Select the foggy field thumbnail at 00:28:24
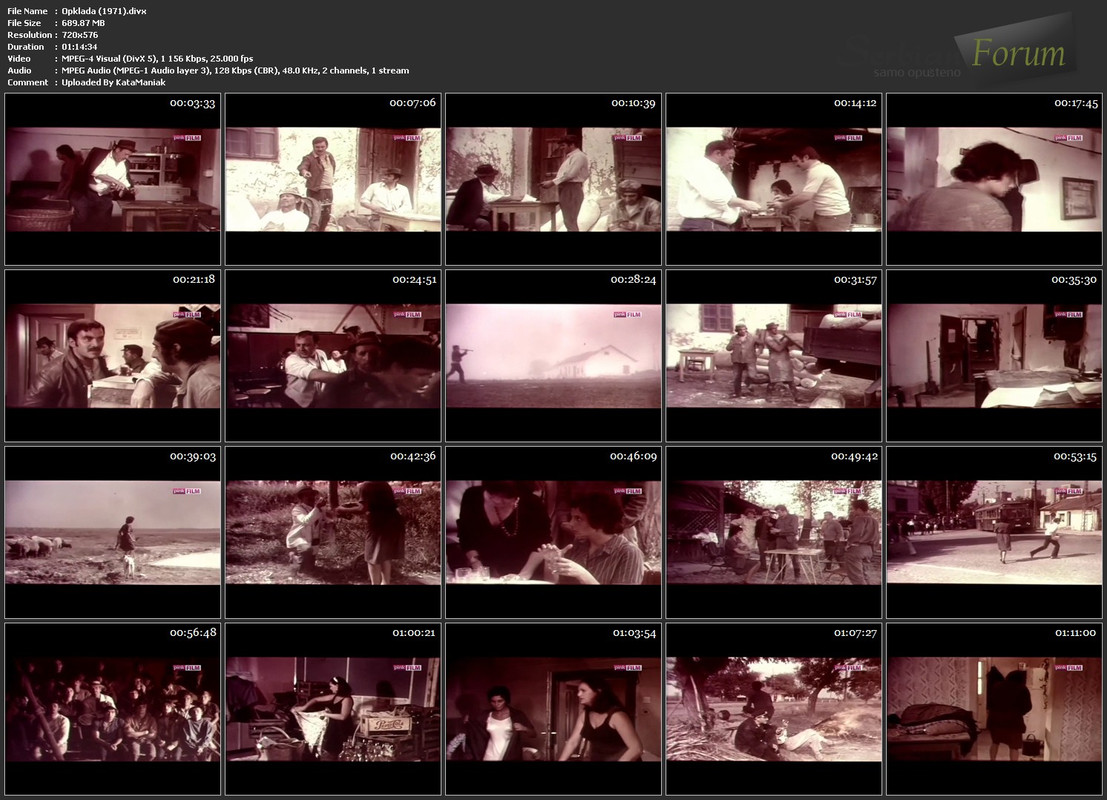Screen dimensions: 1107x800 [x=554, y=356]
